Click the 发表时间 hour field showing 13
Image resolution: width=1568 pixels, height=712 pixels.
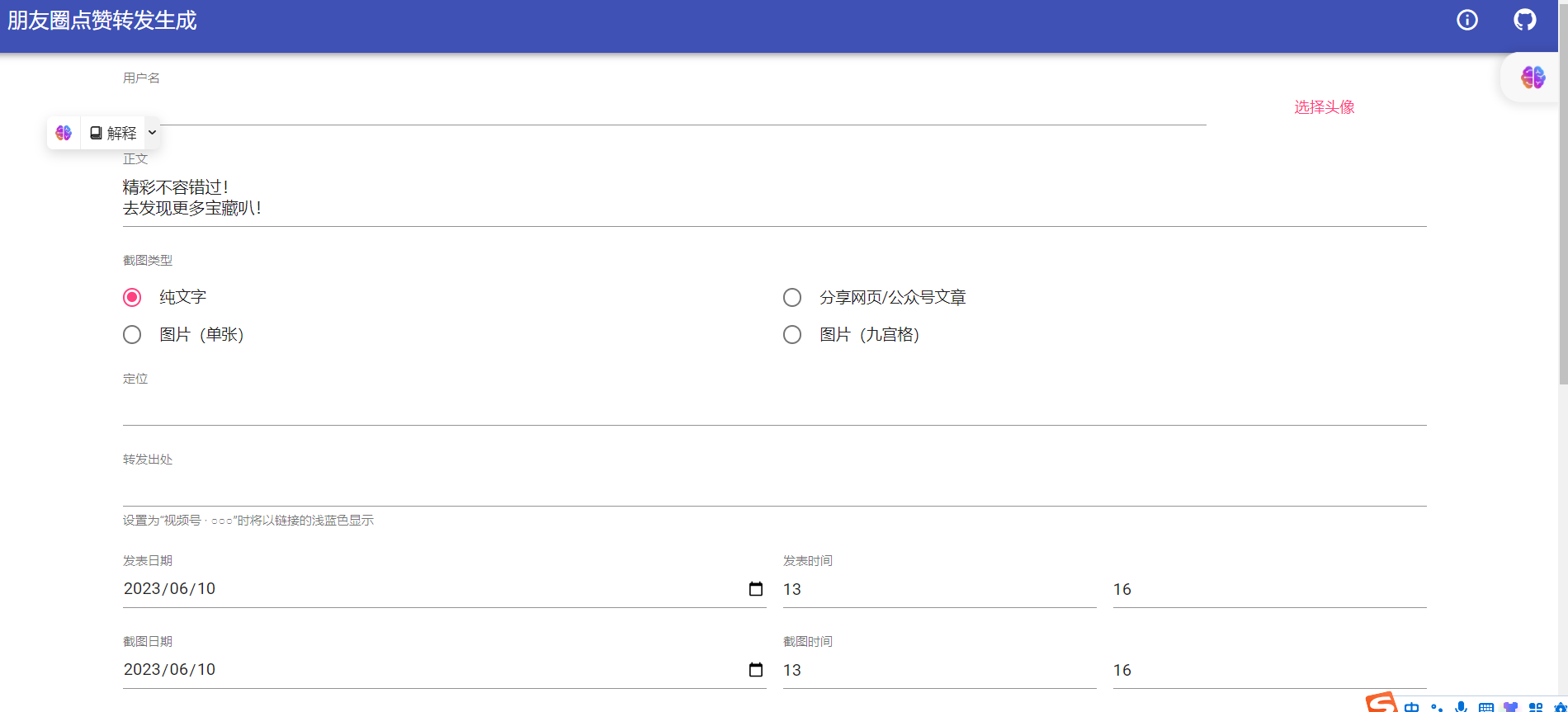(x=938, y=589)
